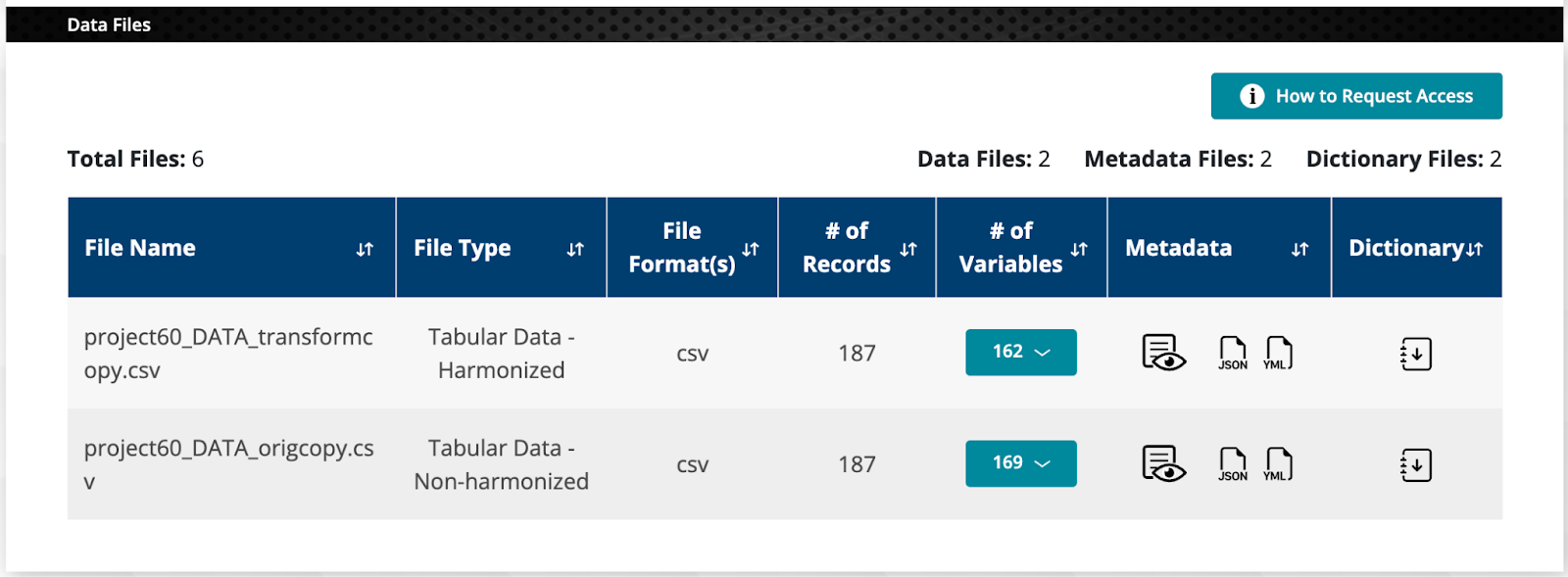Download YML metadata for origcopy file
Viewport: 1568px width, 577px height.
pos(1277,463)
